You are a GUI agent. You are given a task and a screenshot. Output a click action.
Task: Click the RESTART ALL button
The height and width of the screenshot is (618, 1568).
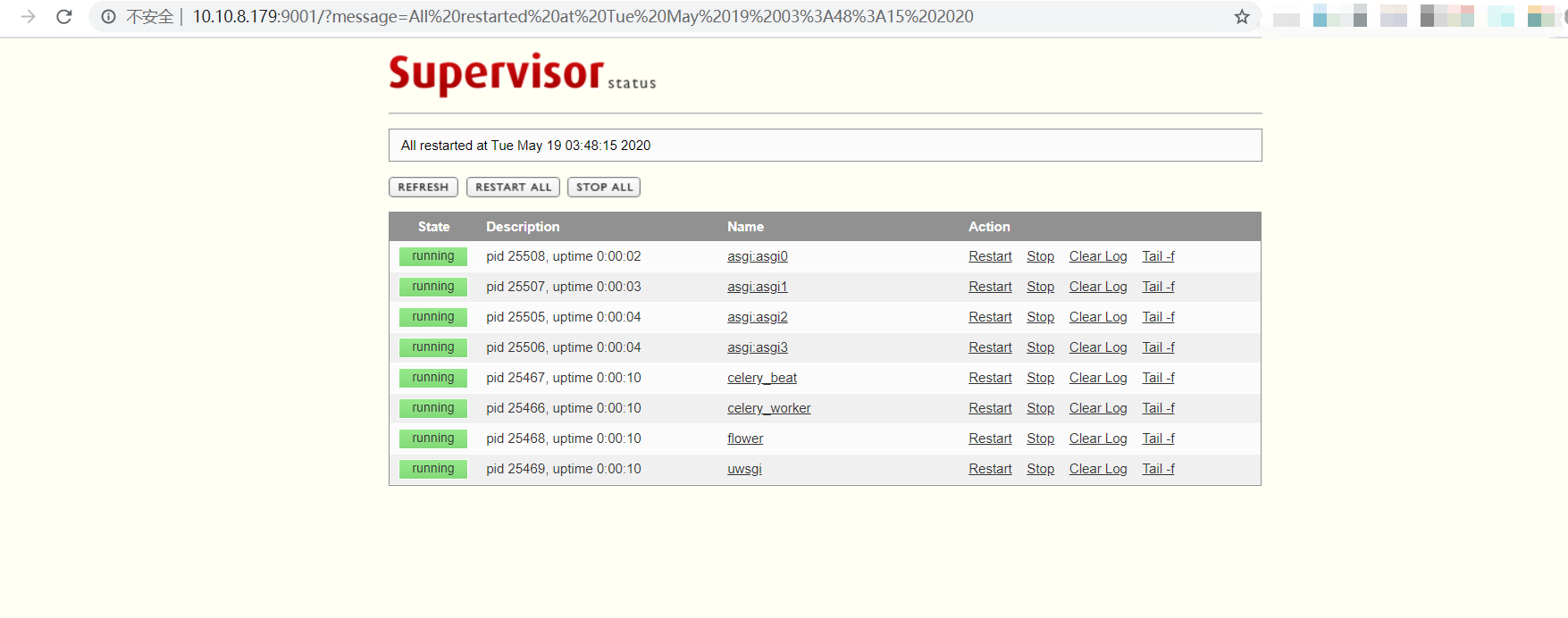514,187
